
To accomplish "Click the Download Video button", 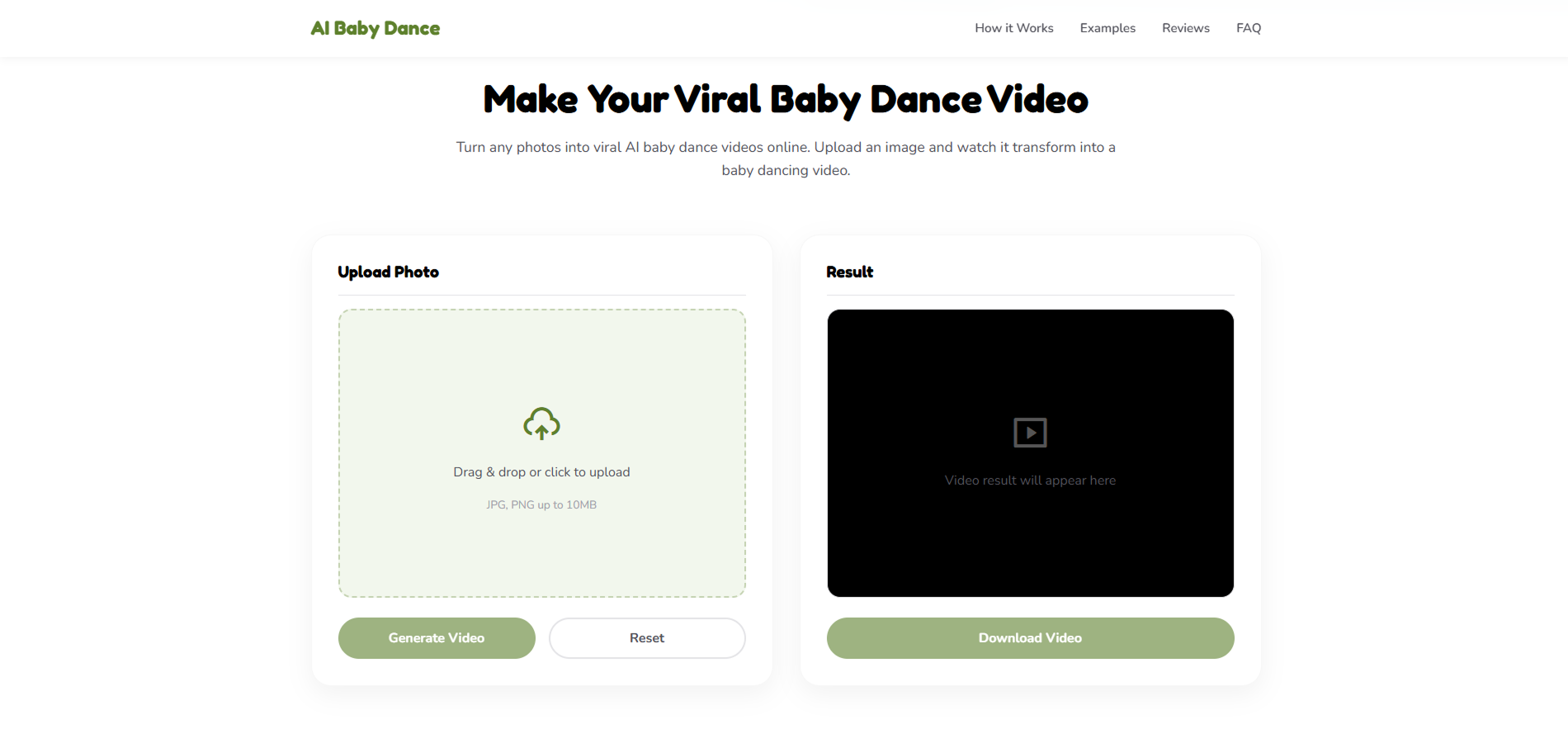I will (1029, 637).
